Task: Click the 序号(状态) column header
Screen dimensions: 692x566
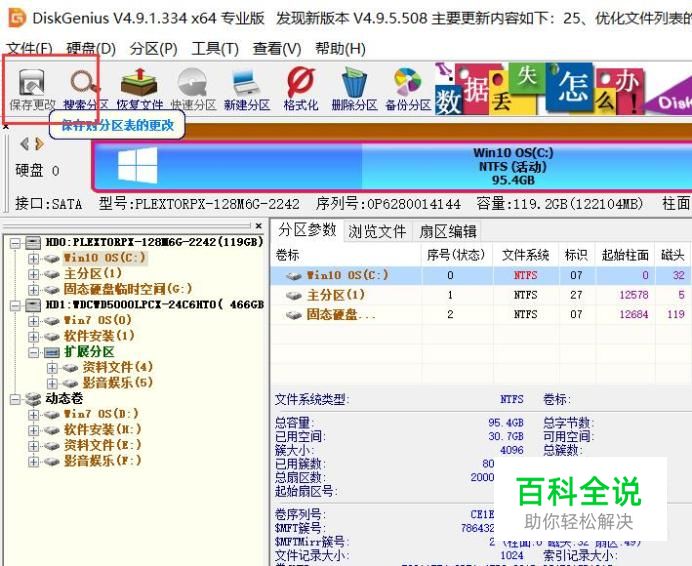Action: 456,255
